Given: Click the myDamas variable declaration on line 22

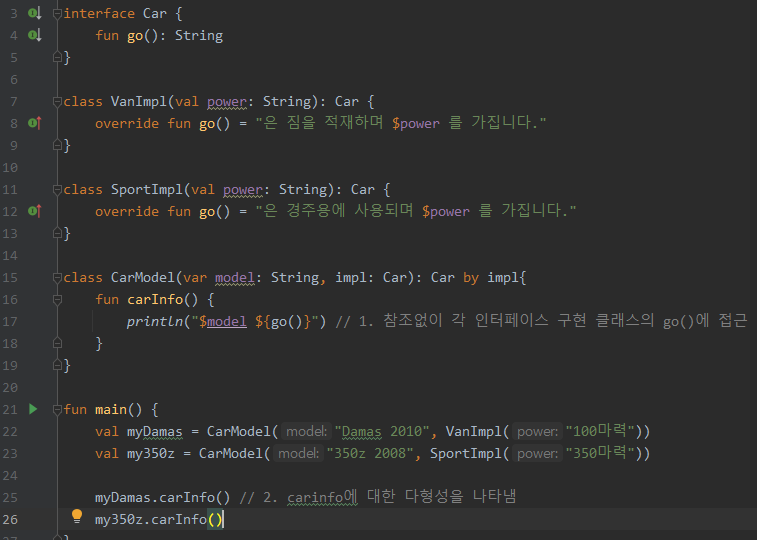Looking at the screenshot, I should point(154,431).
